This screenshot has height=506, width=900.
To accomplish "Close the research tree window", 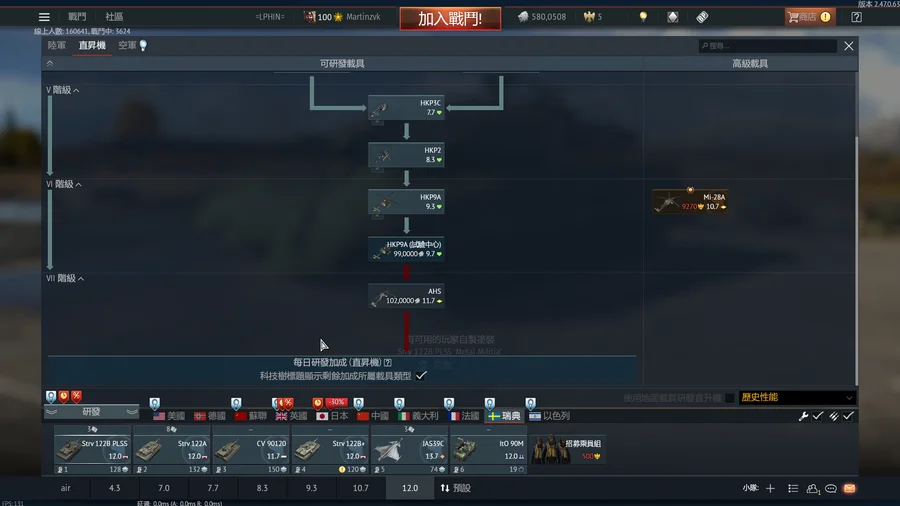I will pyautogui.click(x=848, y=46).
